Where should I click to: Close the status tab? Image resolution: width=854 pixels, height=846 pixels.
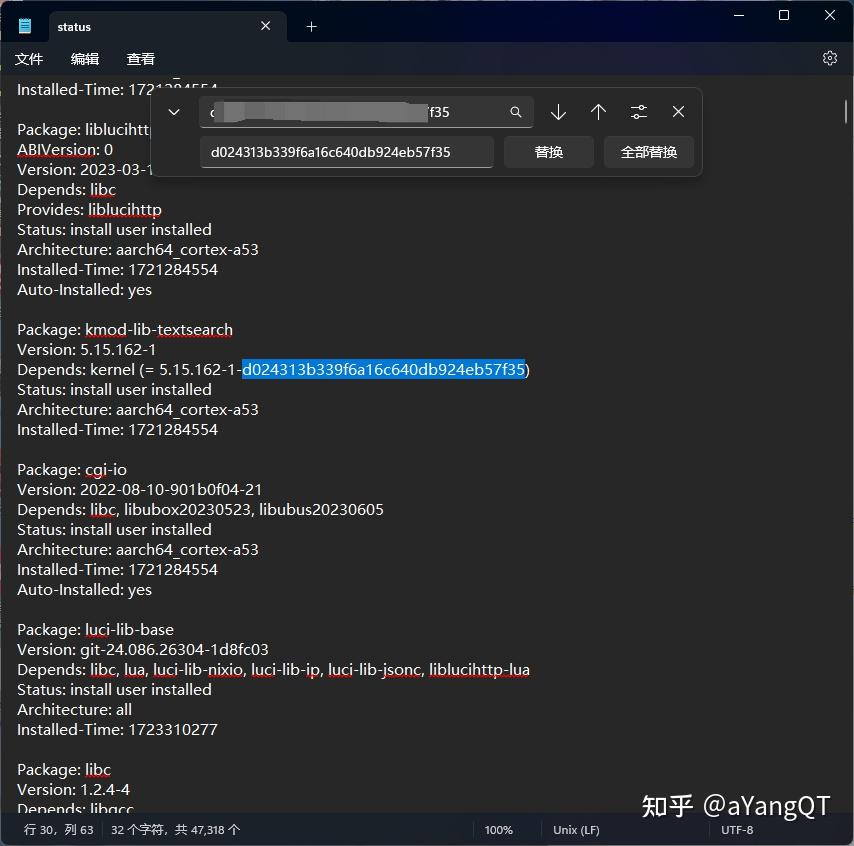pos(265,26)
